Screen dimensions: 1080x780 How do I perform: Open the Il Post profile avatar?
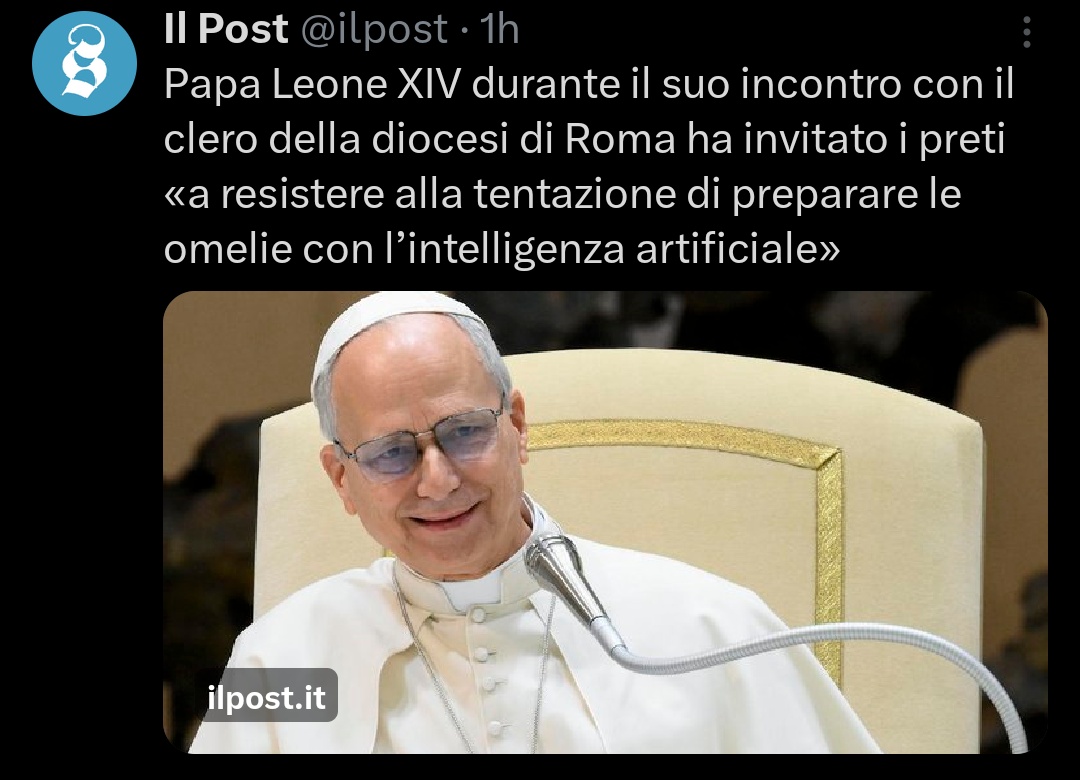84,63
